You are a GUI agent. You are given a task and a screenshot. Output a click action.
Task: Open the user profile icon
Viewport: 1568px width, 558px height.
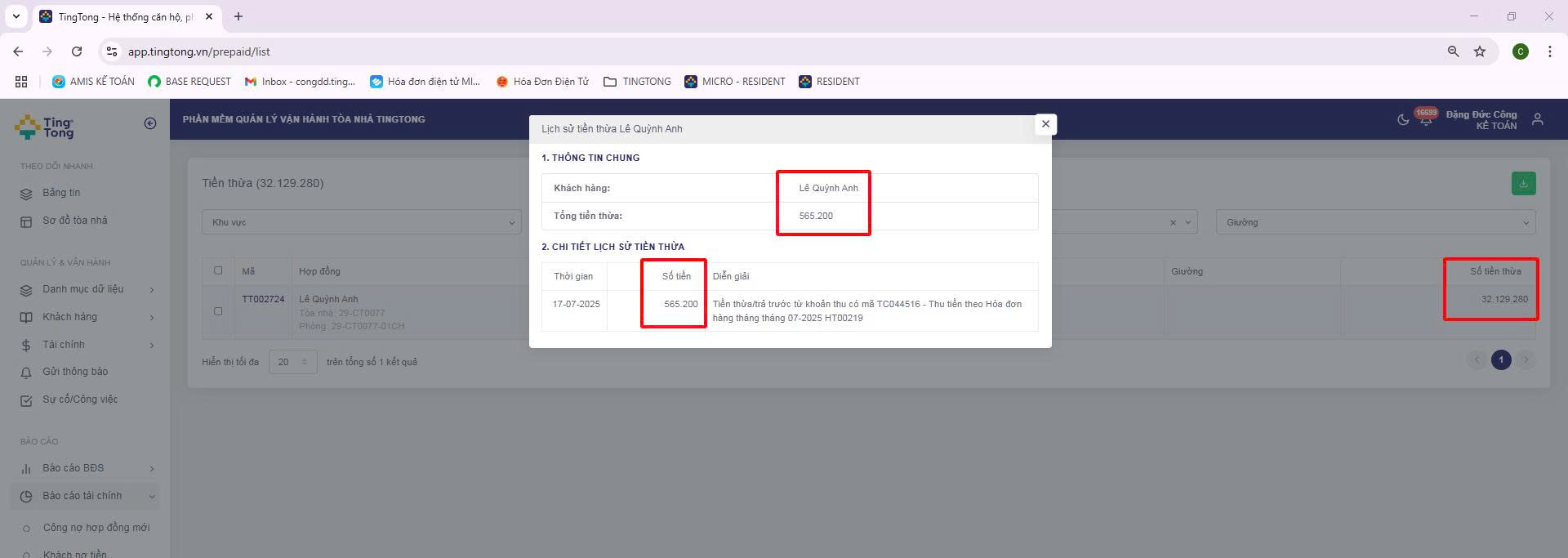1537,120
